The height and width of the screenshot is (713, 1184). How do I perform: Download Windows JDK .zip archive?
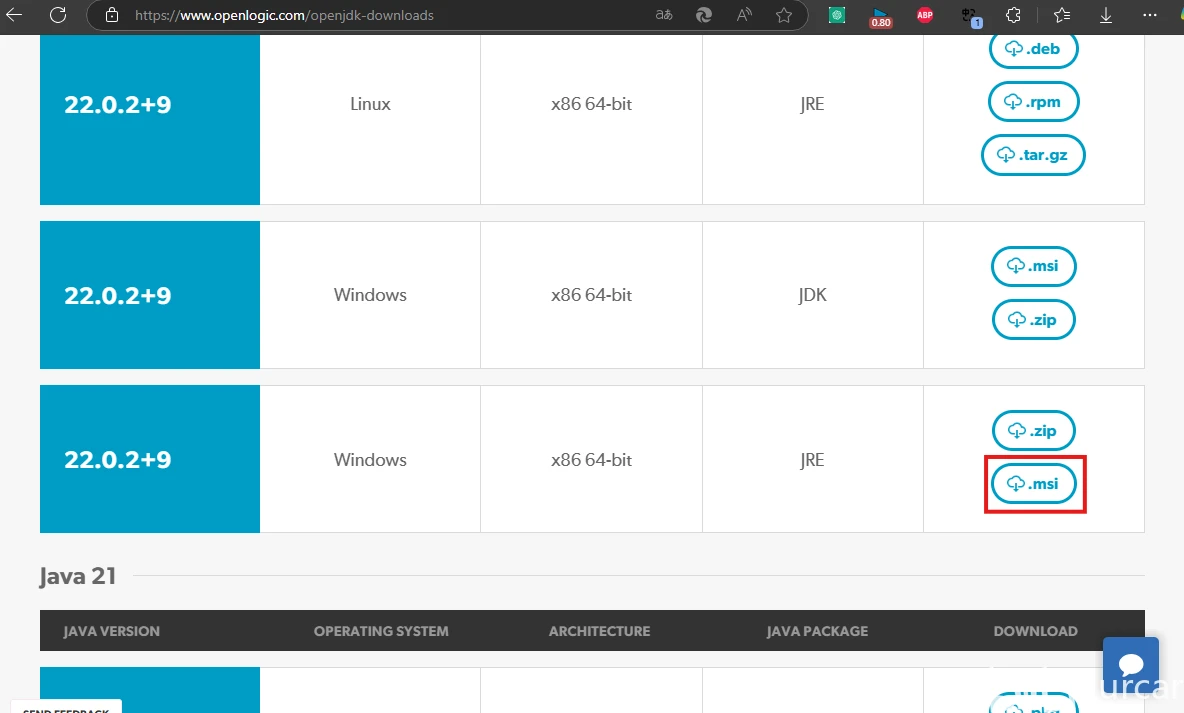[x=1033, y=319]
